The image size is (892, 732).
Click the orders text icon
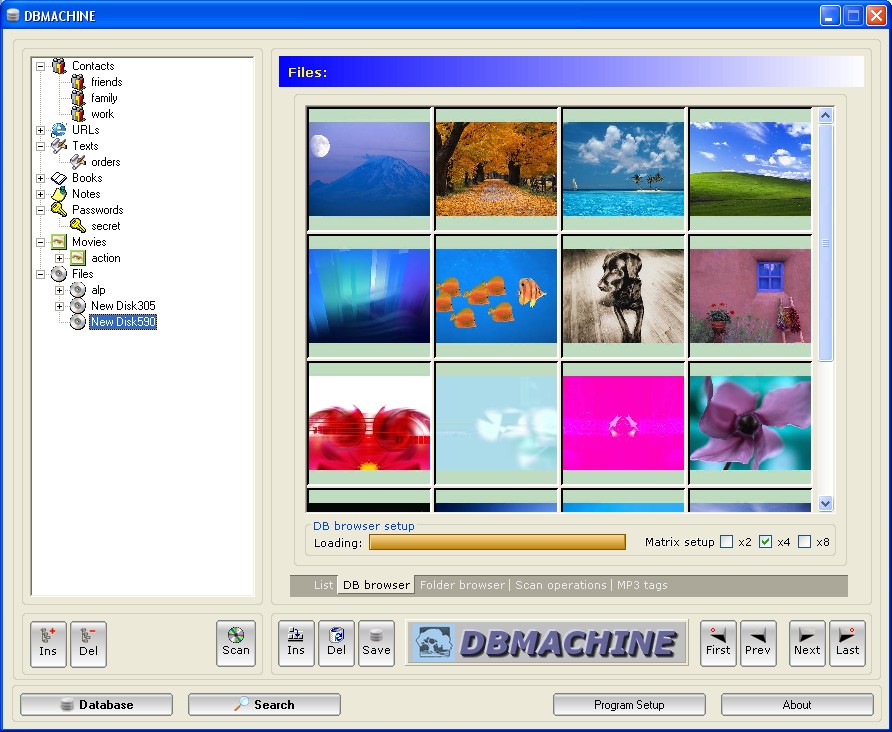[x=78, y=162]
